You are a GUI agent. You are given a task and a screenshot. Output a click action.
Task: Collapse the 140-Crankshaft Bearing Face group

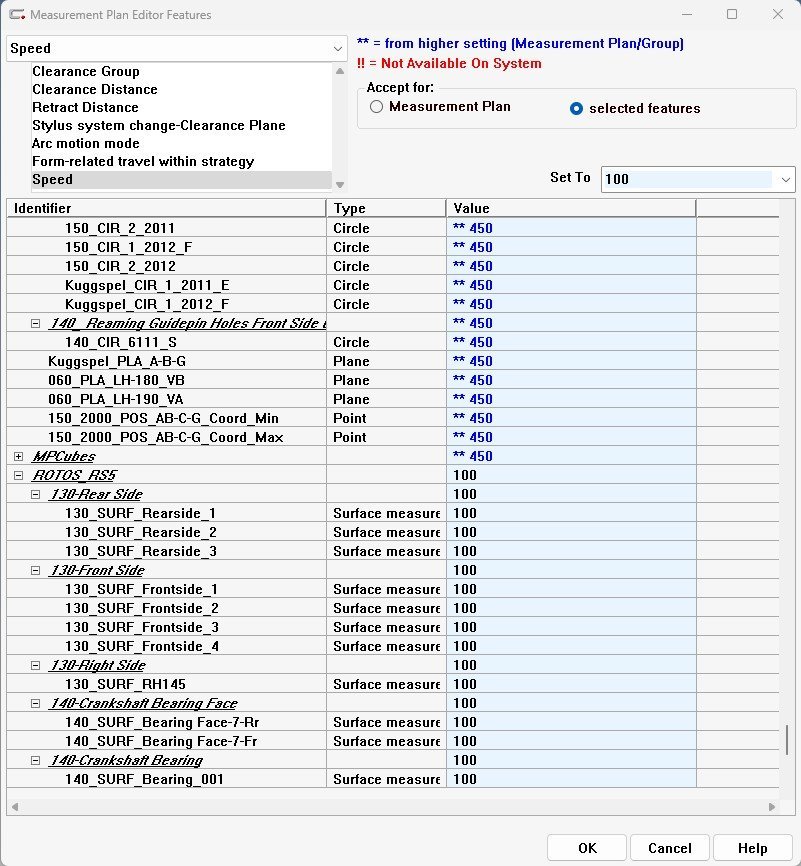tap(36, 703)
